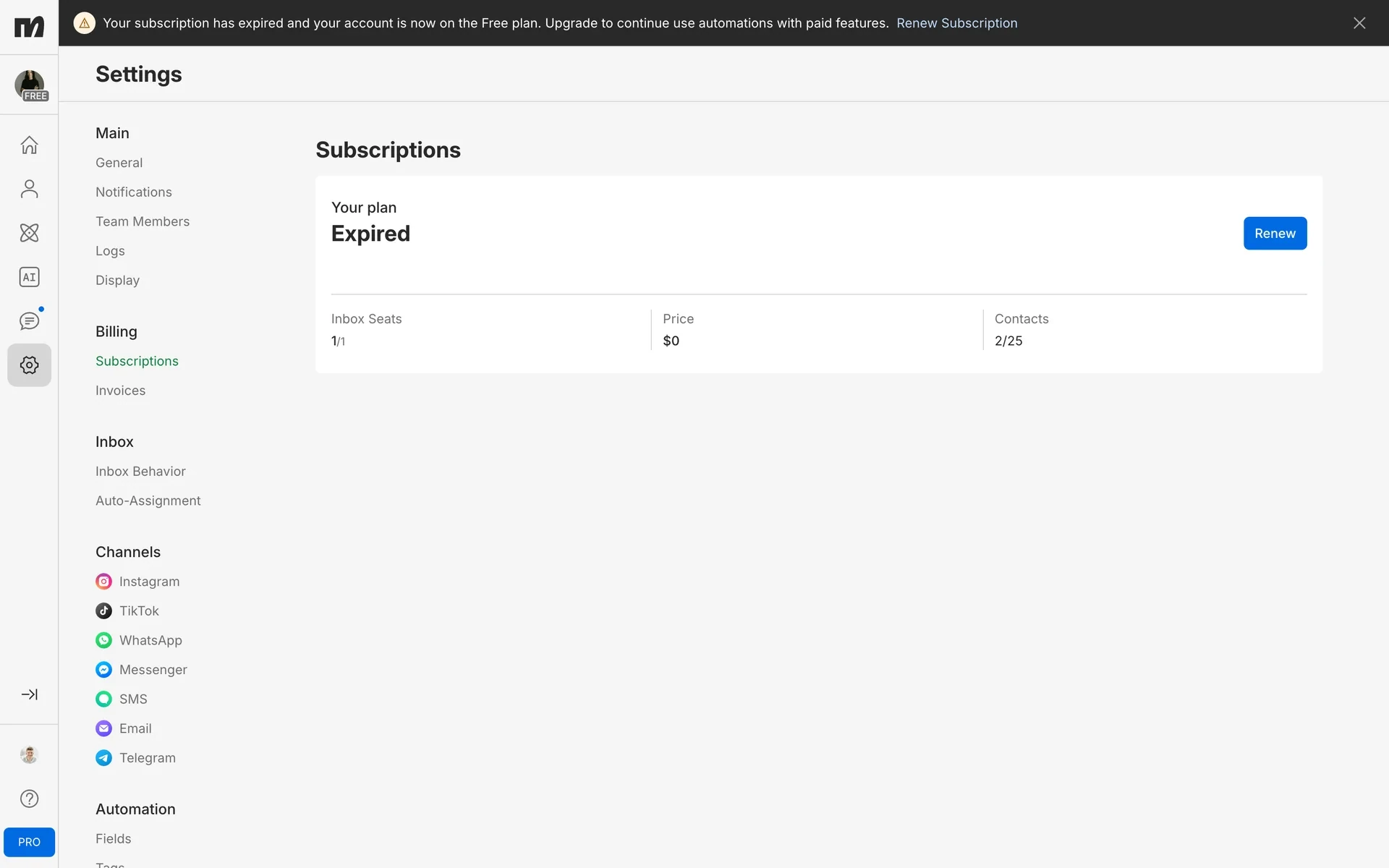The width and height of the screenshot is (1389, 868).
Task: Click the "Your plan" label
Action: [x=364, y=208]
